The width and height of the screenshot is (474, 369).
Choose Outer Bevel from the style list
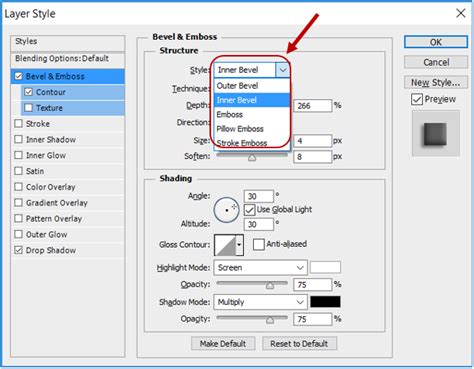[252, 86]
